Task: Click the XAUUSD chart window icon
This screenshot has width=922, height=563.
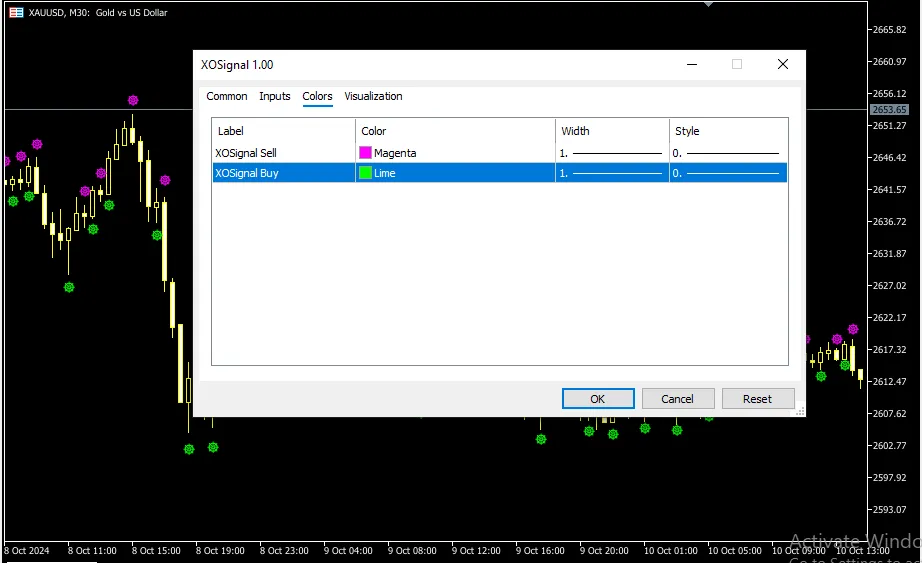Action: pos(17,13)
